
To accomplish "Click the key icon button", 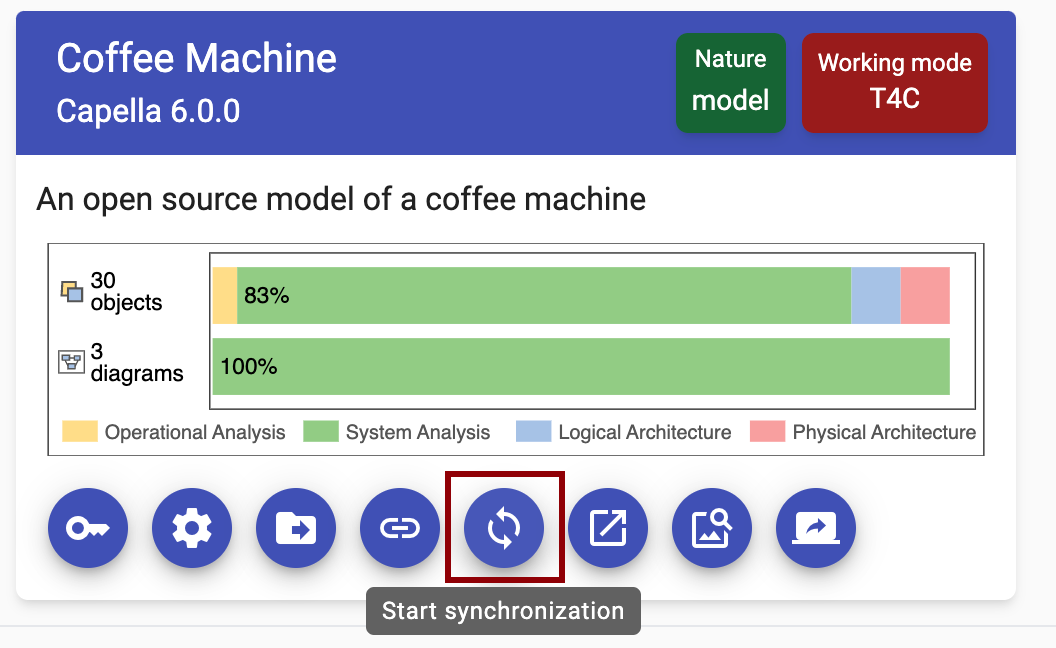I will (88, 528).
